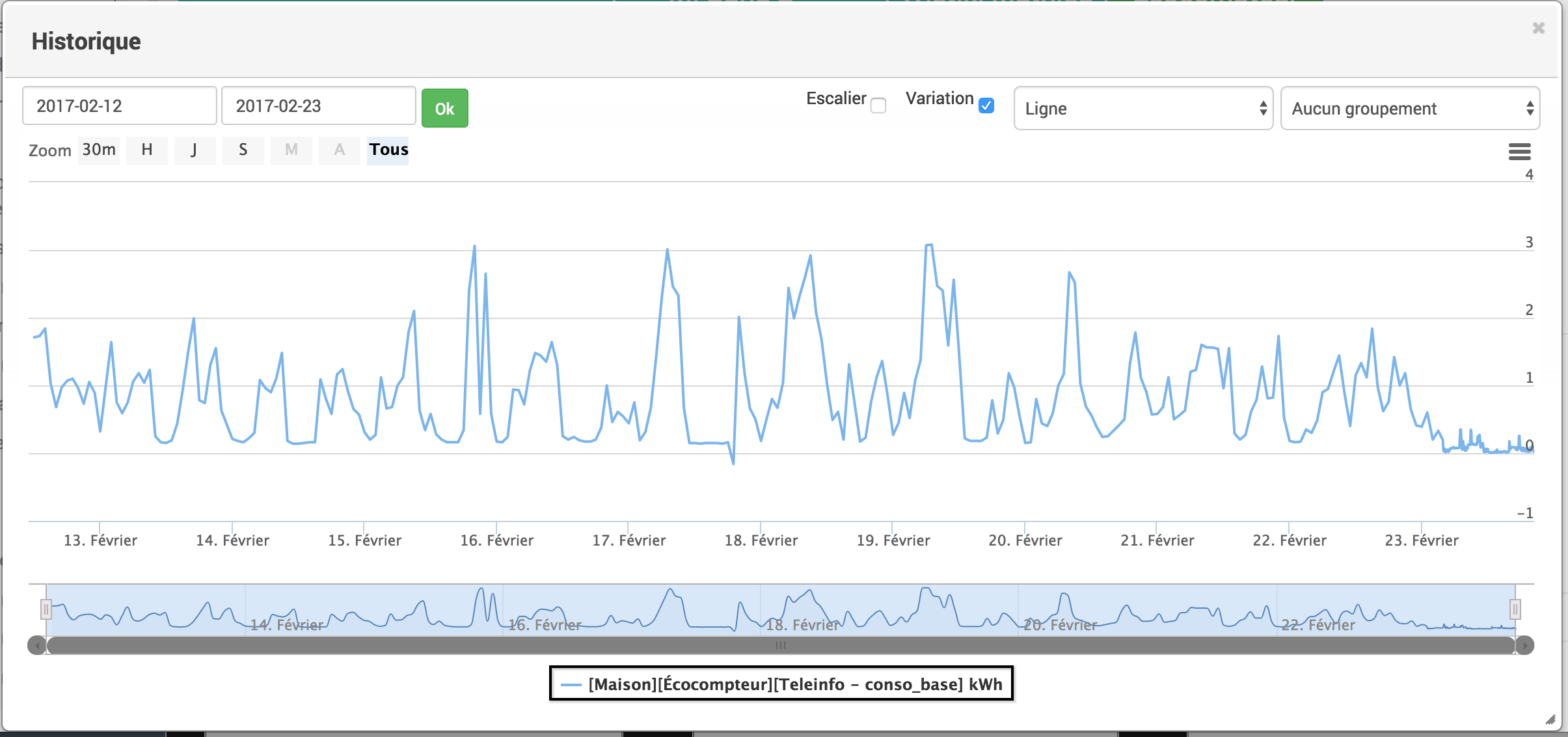Grab the left navigator range handle
1568x737 pixels.
[x=46, y=609]
